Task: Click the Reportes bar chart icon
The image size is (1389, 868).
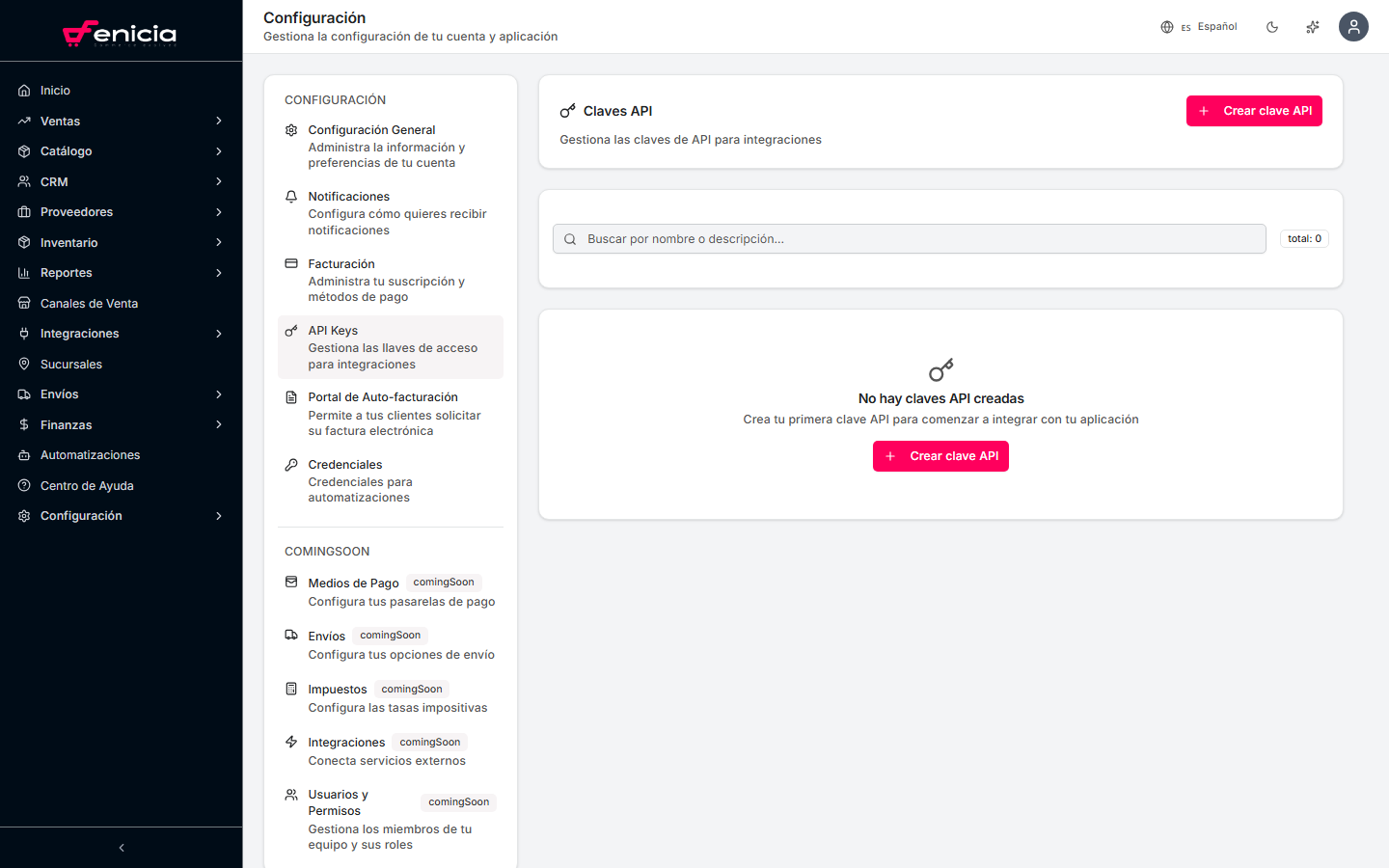Action: coord(23,272)
